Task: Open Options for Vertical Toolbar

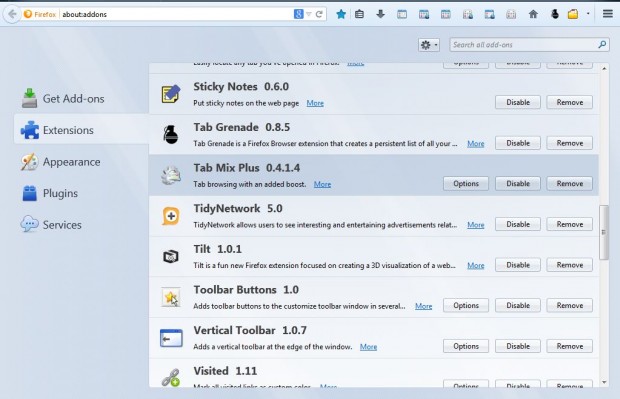Action: click(466, 346)
